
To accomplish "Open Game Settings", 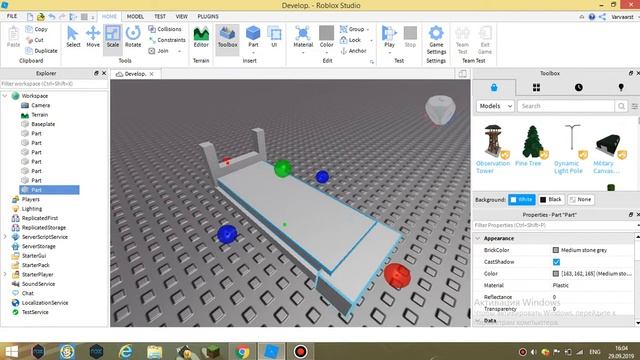I will 436,40.
